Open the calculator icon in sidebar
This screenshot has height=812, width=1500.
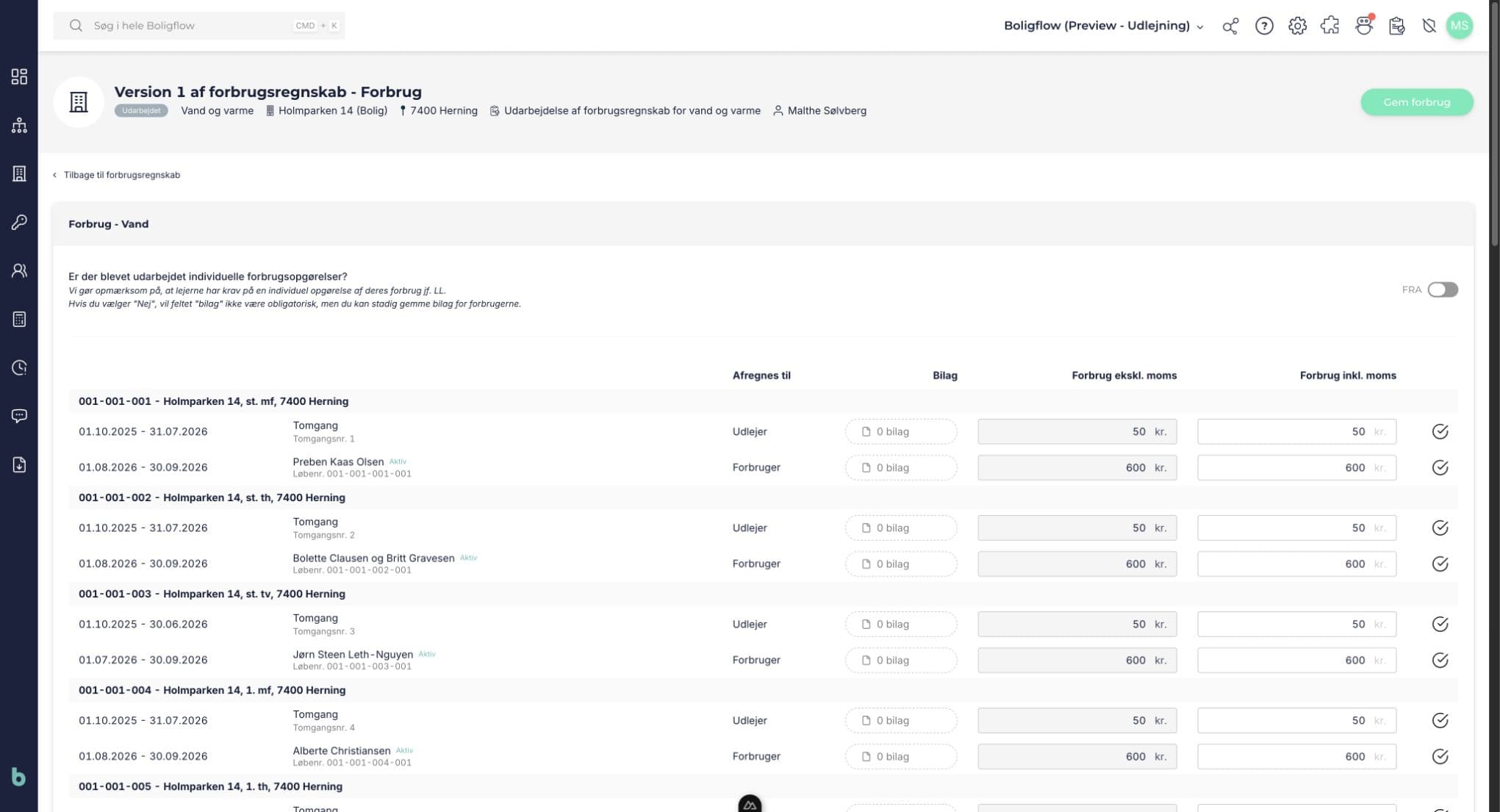pos(19,319)
